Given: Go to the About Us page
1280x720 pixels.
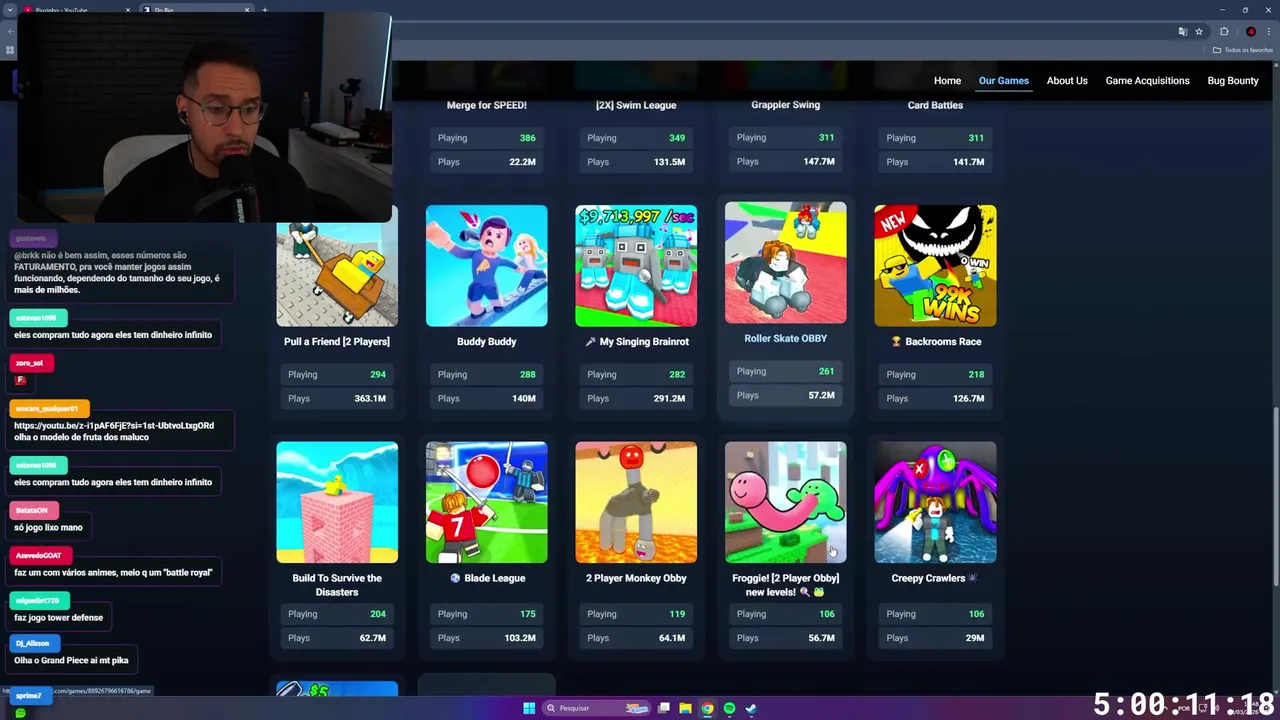Looking at the screenshot, I should [1067, 81].
